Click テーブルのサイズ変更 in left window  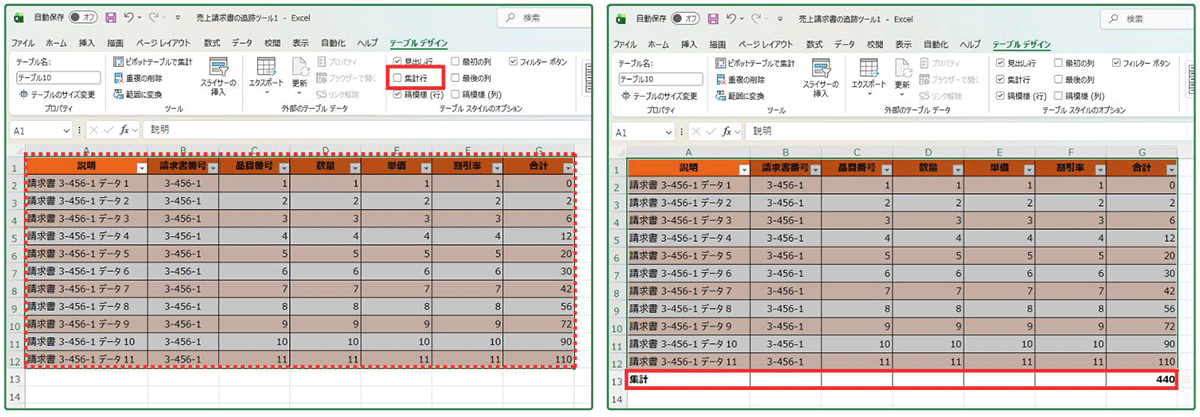pyautogui.click(x=58, y=95)
